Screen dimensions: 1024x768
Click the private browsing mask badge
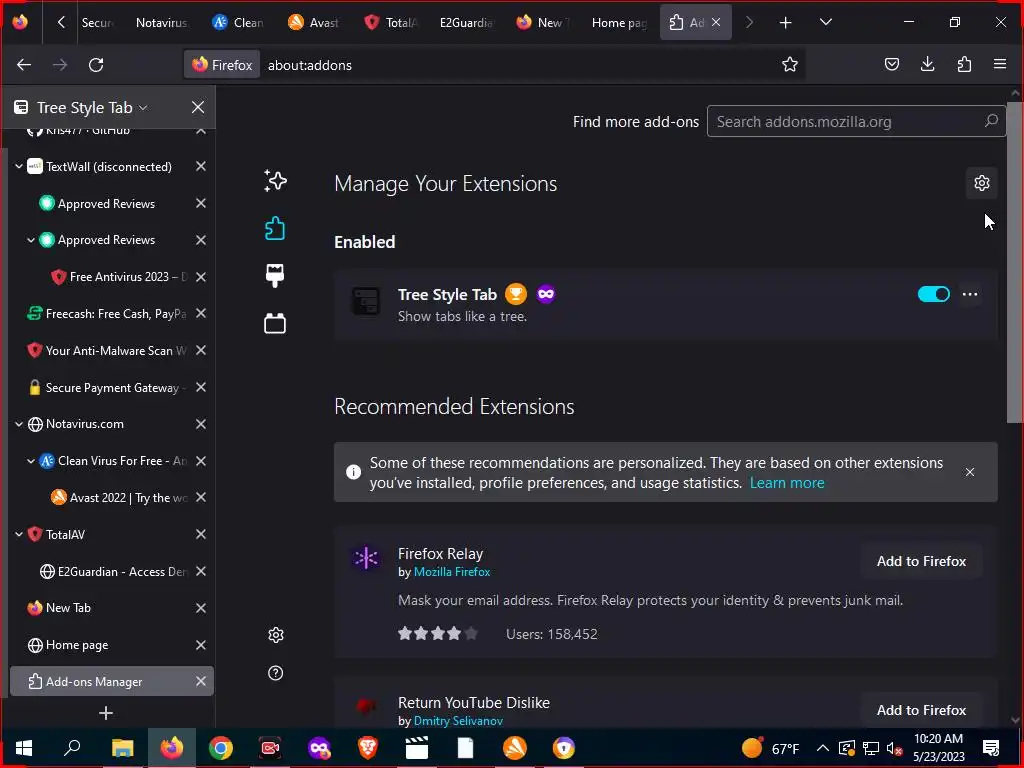(x=546, y=295)
